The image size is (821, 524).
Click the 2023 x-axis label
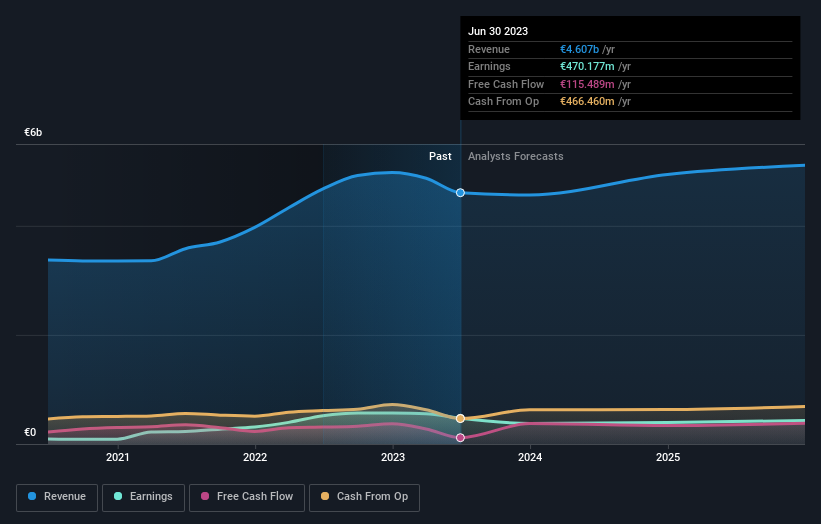(x=393, y=458)
